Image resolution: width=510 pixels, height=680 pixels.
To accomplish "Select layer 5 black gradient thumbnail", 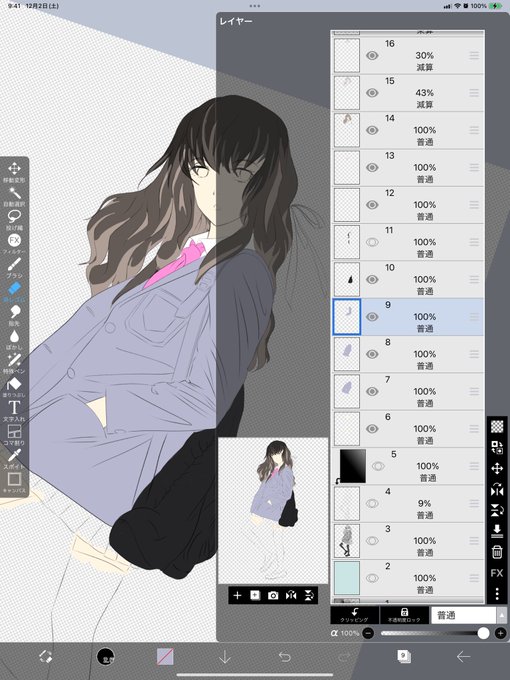I will [353, 466].
